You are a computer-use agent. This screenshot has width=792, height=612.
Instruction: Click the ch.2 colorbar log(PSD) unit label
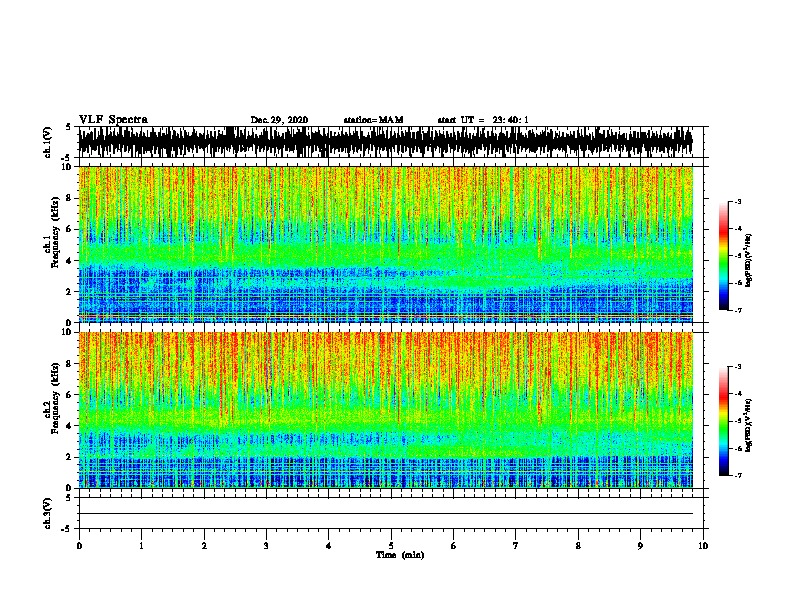pyautogui.click(x=748, y=425)
